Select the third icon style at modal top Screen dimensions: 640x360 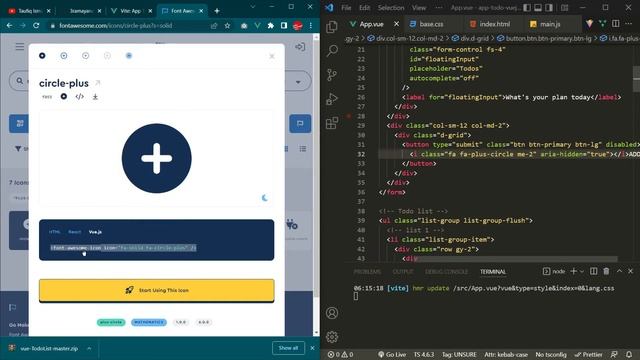[85, 56]
